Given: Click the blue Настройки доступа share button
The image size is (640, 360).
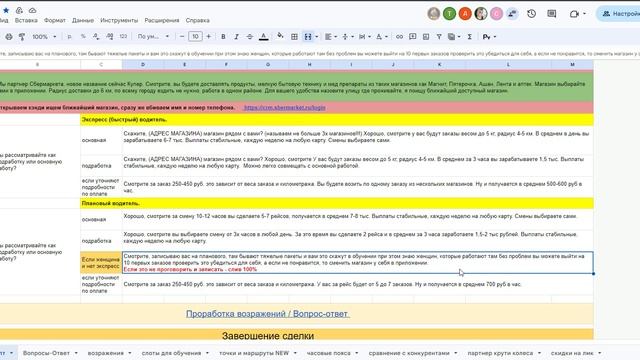Looking at the screenshot, I should pos(618,13).
